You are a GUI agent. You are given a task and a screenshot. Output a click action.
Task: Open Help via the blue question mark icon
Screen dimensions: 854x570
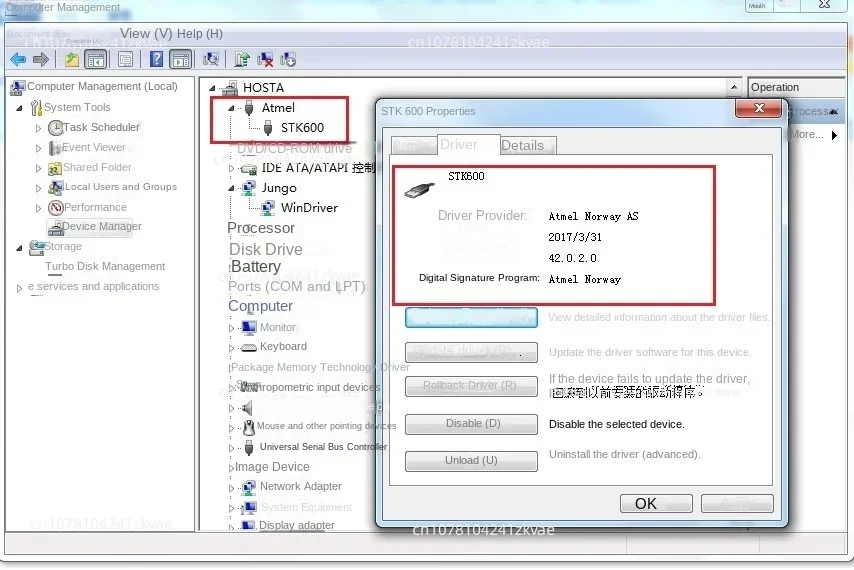156,59
